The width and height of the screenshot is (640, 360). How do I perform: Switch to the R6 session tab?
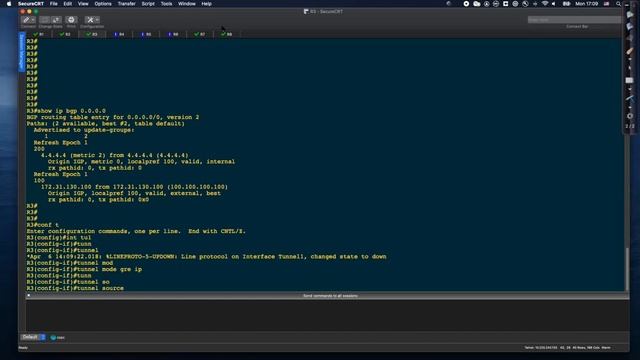tap(173, 34)
